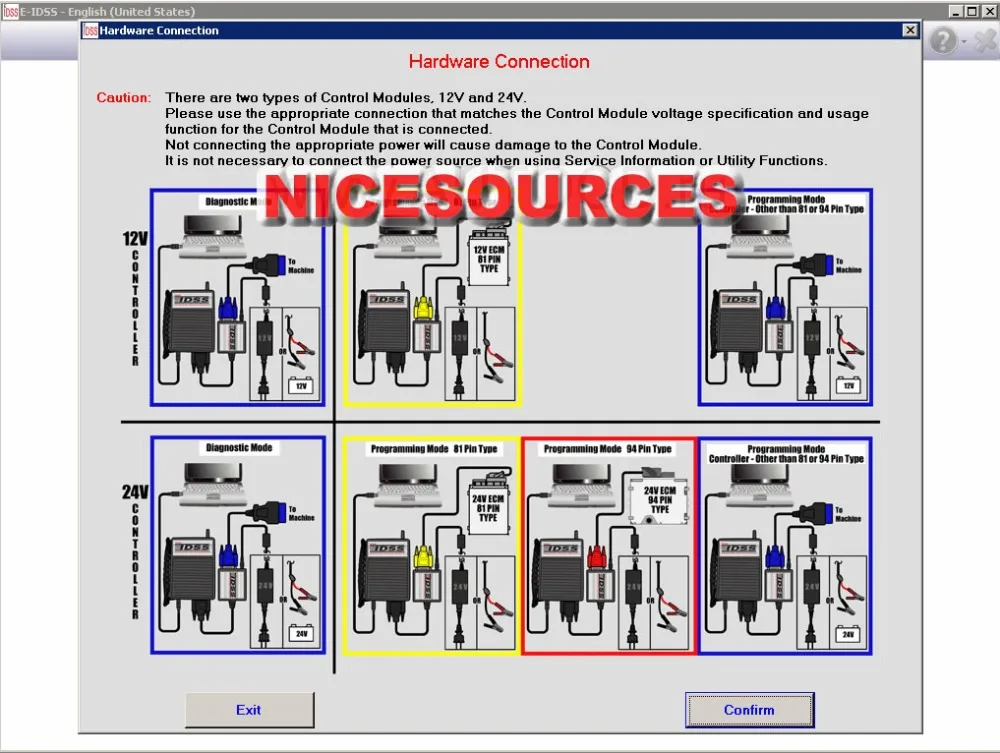Select 24V Diagnostic Mode connection diagram
1000x753 pixels.
[238, 545]
